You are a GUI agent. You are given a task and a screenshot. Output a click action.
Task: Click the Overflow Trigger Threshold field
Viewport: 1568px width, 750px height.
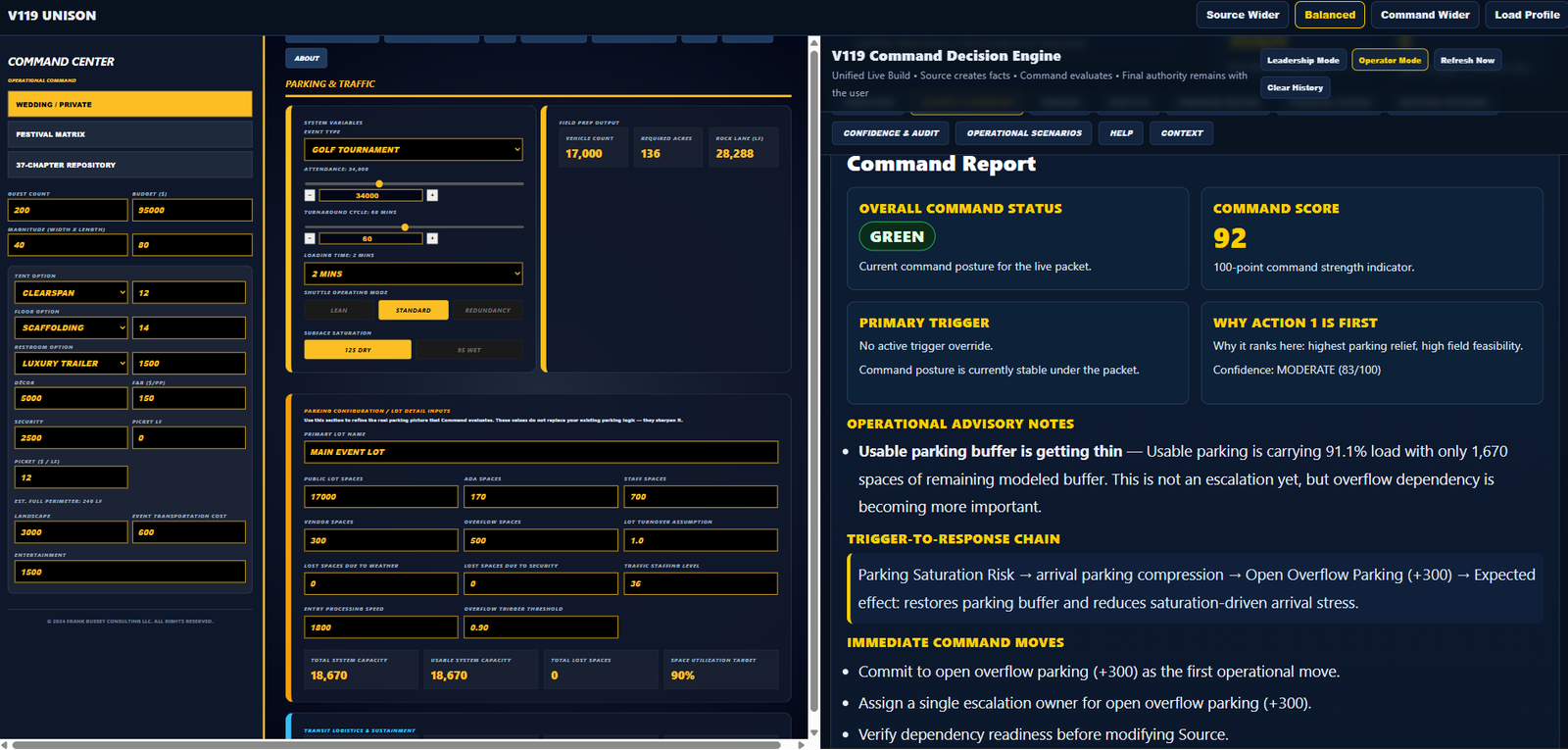[x=541, y=627]
